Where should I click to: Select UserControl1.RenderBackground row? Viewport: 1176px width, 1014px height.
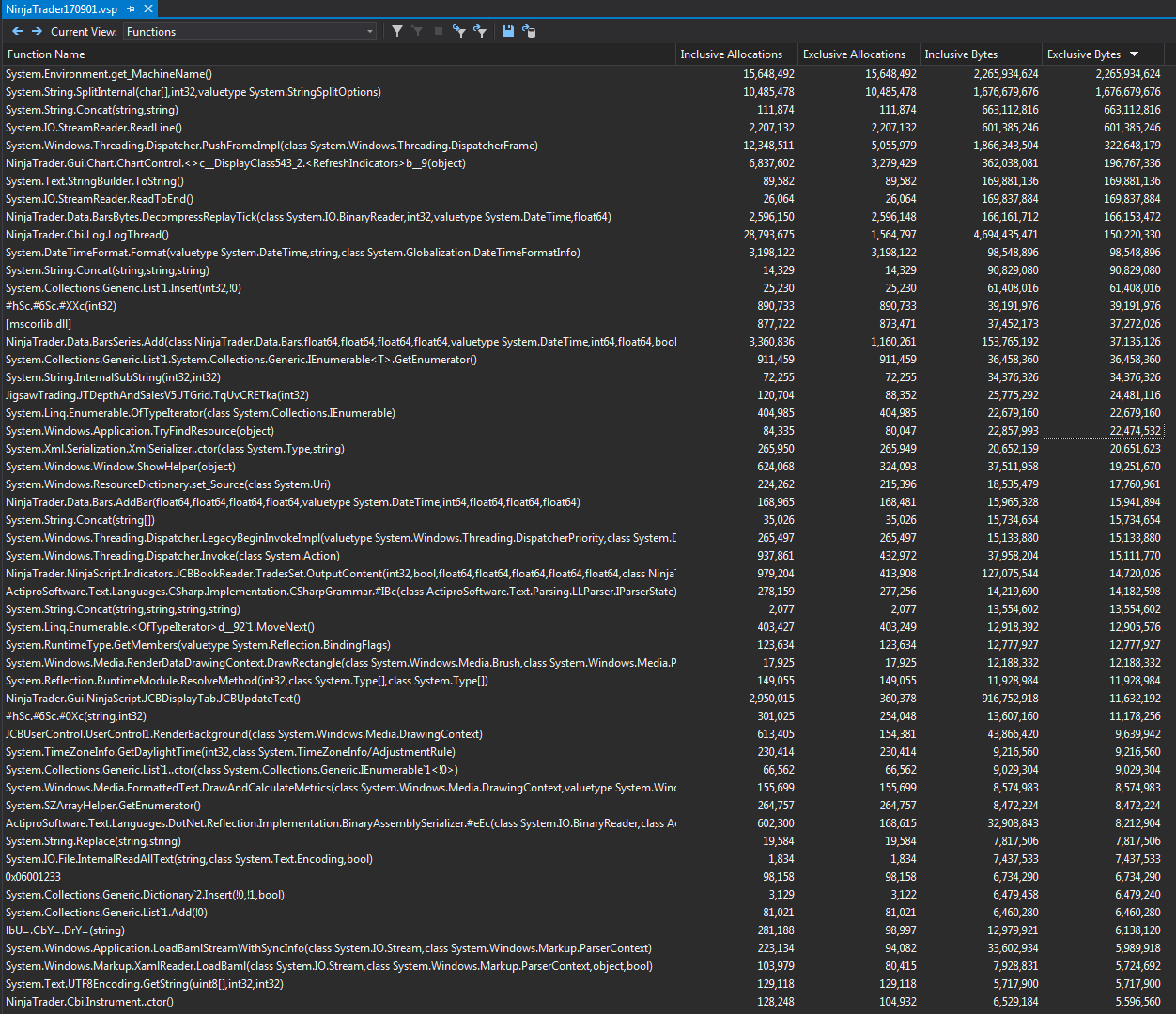tap(583, 734)
